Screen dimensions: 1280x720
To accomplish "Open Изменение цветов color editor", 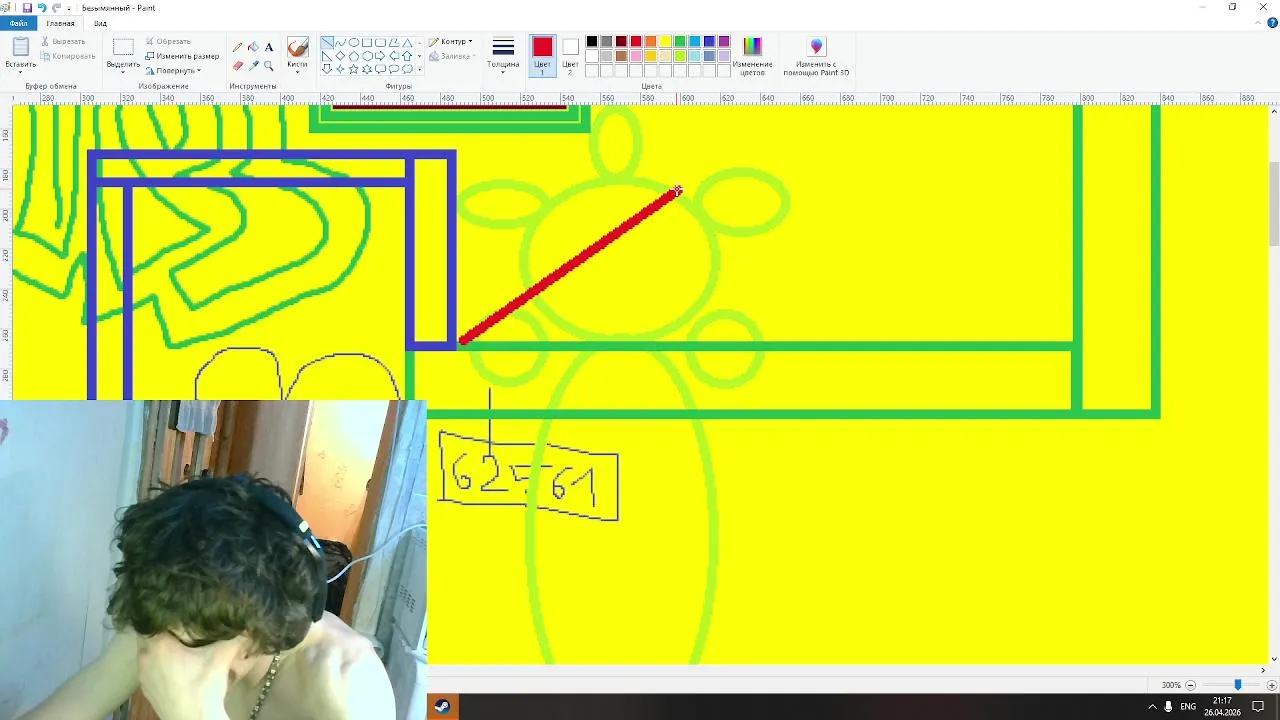I will click(752, 56).
